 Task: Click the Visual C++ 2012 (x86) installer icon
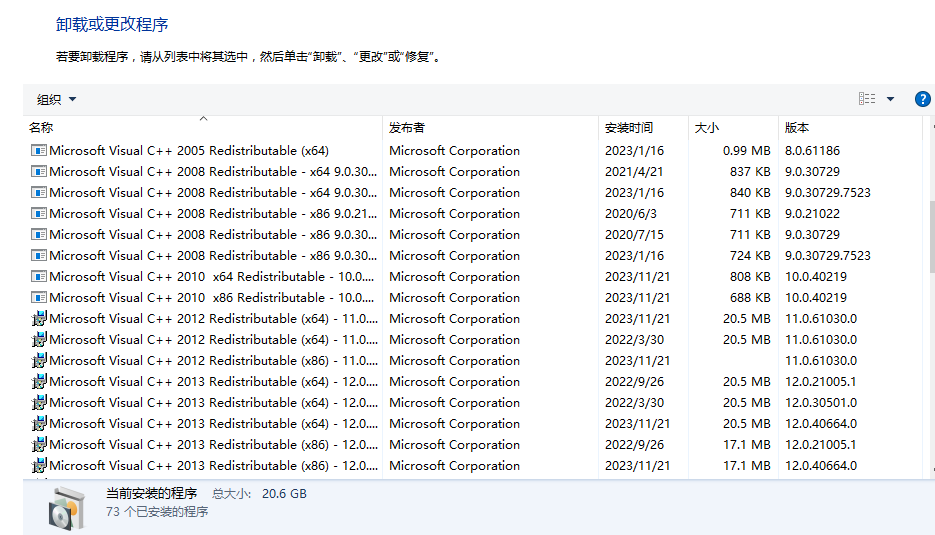point(39,361)
